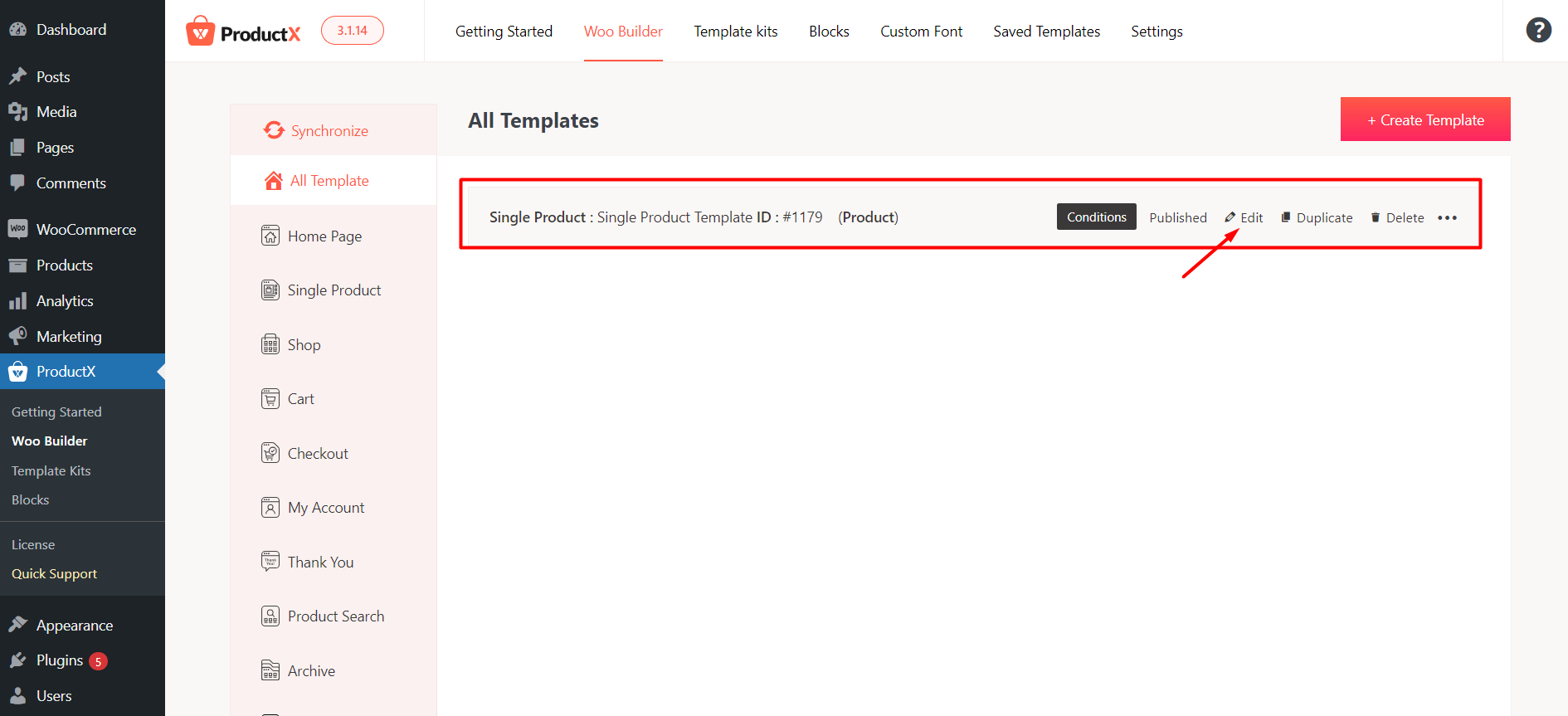Image resolution: width=1568 pixels, height=716 pixels.
Task: Open Blocks submenu item in sidebar
Action: [31, 499]
